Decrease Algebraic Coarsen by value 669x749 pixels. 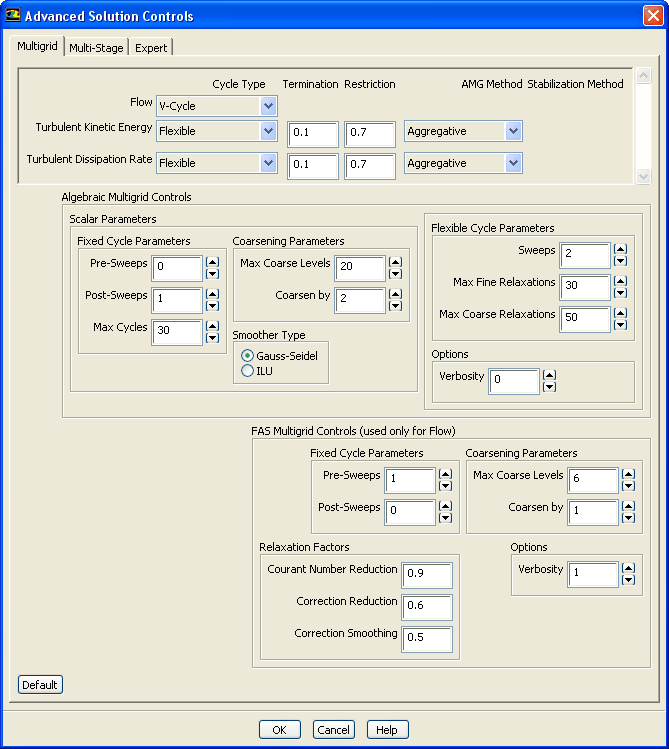[x=395, y=306]
